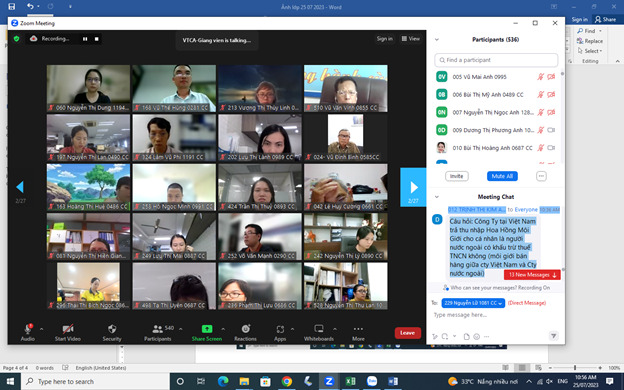624x390 pixels.
Task: Click the Mute All button
Action: (502, 176)
